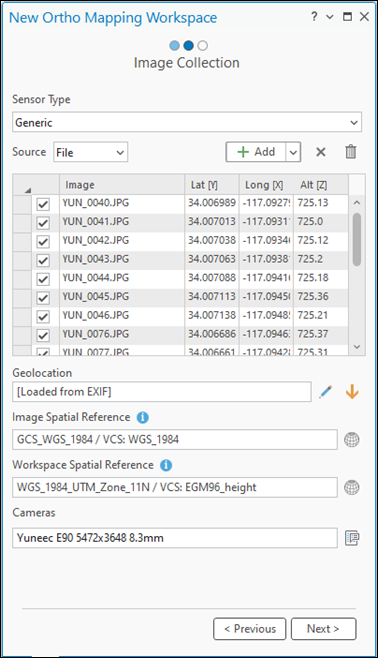
Task: Click the Add images button
Action: [256, 152]
